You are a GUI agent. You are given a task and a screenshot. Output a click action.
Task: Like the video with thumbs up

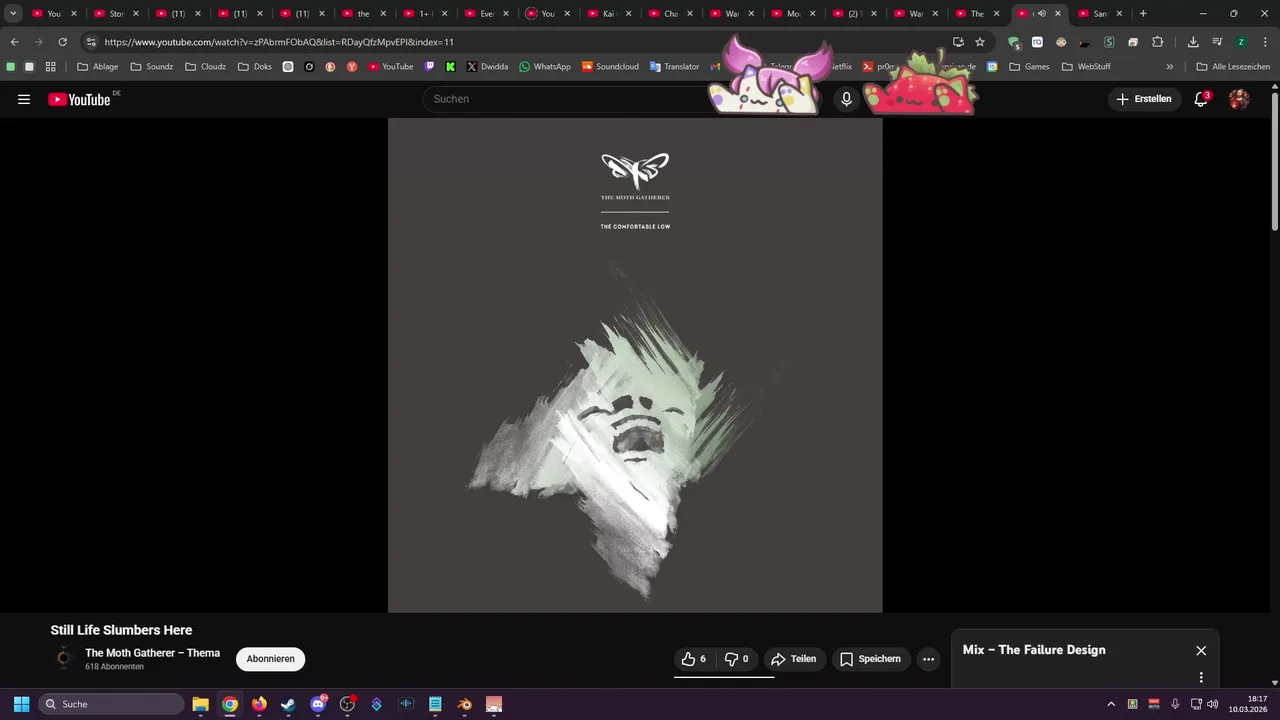point(694,659)
